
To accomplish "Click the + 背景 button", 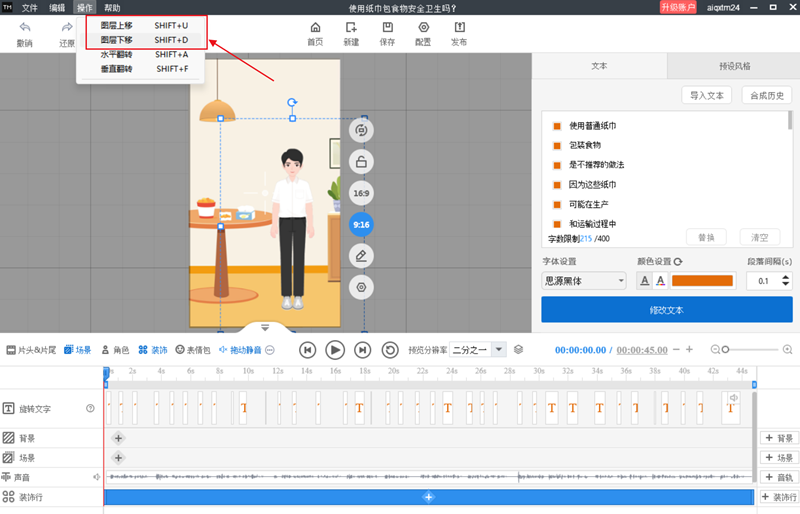I will pyautogui.click(x=779, y=438).
